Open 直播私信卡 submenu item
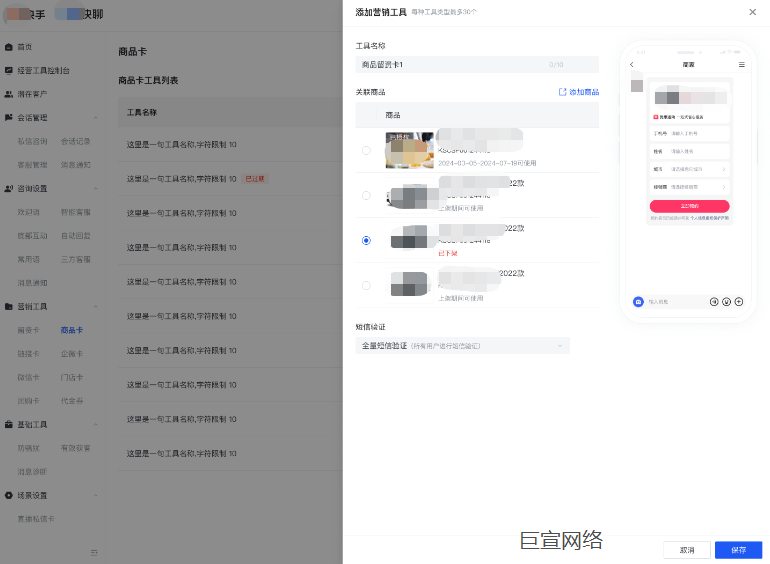 click(x=36, y=519)
